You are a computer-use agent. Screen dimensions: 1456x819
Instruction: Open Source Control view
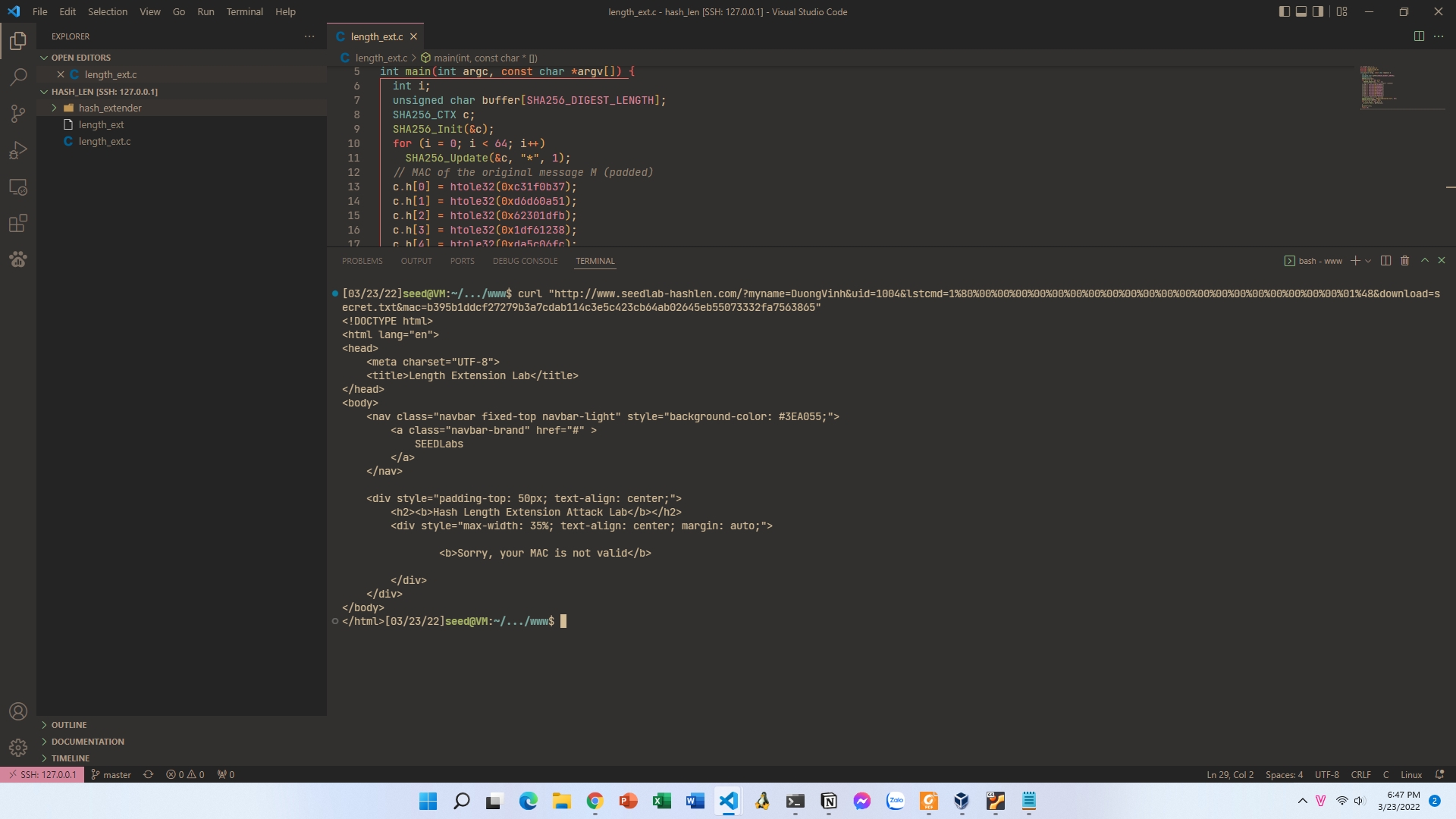(x=18, y=114)
